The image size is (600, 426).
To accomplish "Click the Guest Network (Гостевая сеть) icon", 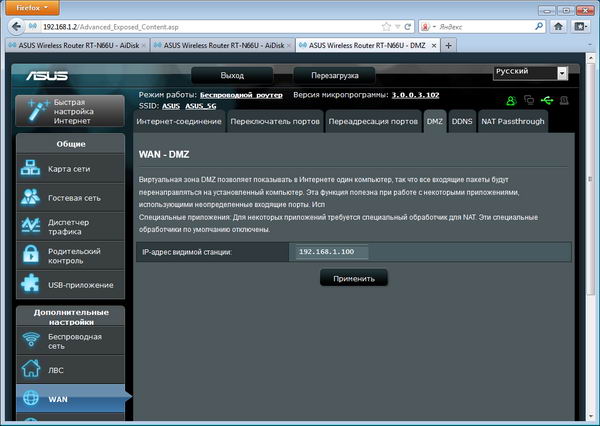I will [30, 197].
